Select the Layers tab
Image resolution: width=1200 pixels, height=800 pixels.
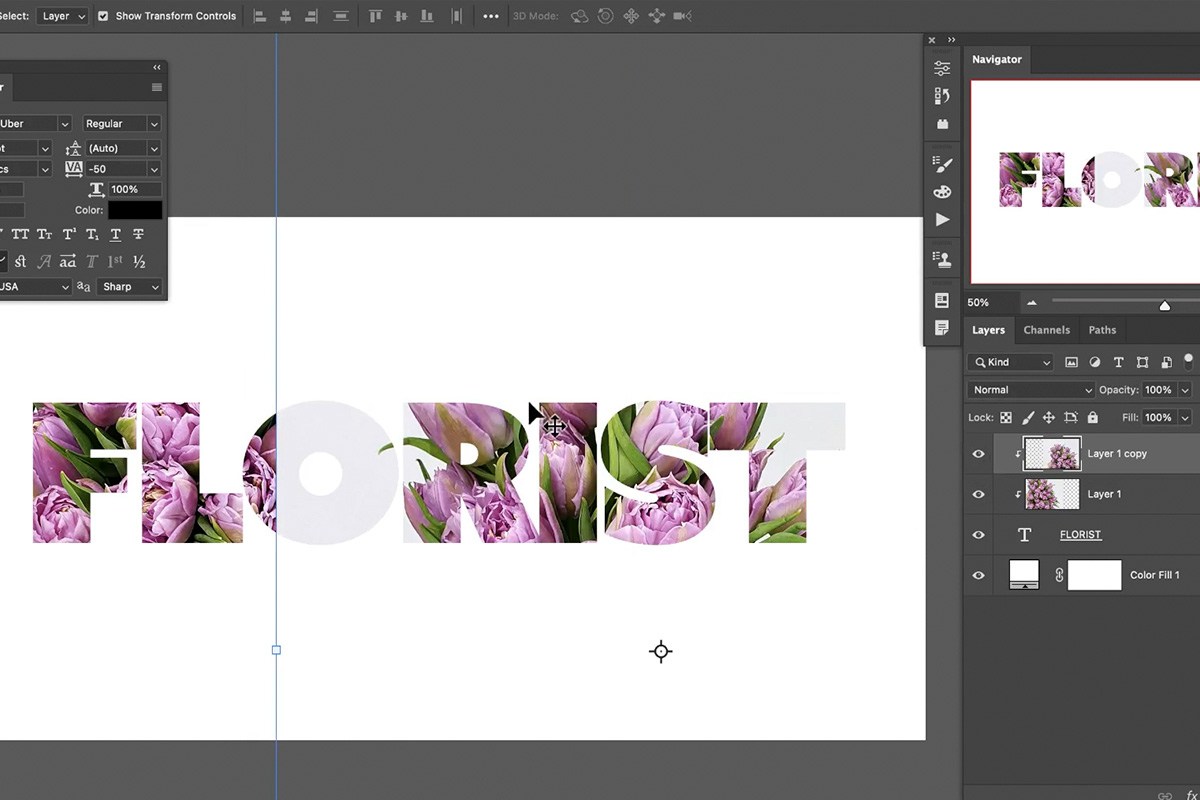[989, 330]
